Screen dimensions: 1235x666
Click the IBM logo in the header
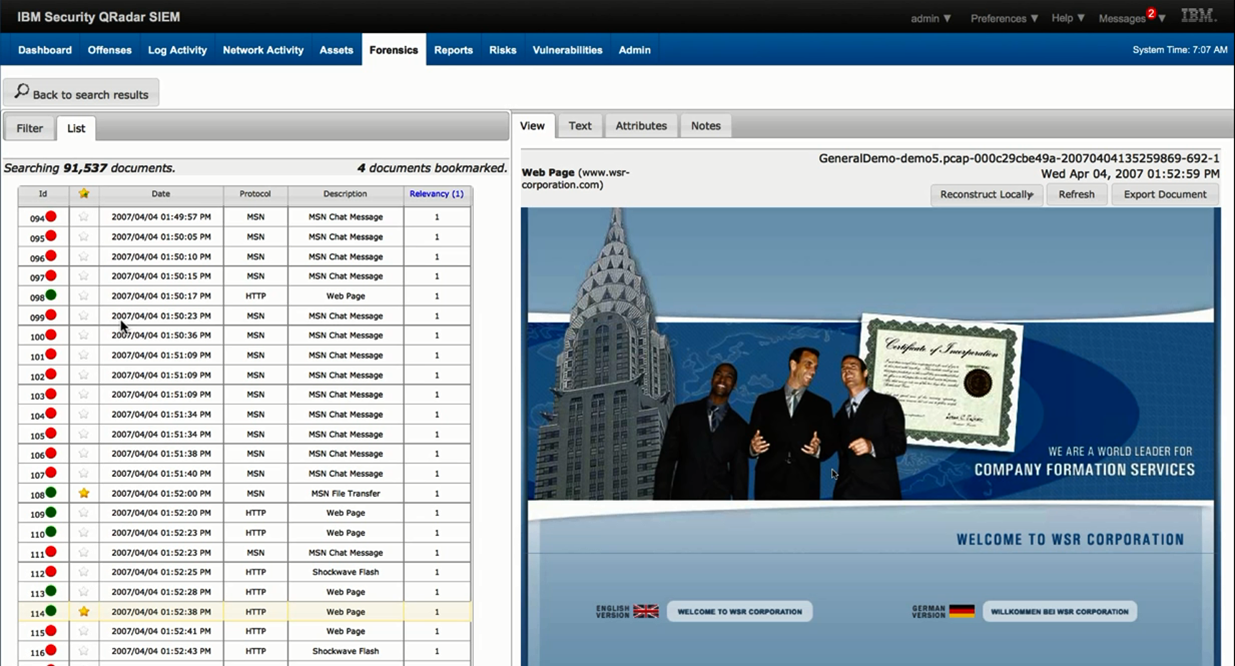click(x=1198, y=16)
